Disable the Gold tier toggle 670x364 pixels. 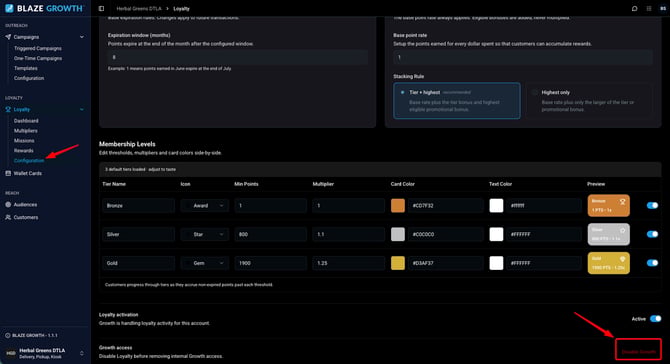coord(652,263)
